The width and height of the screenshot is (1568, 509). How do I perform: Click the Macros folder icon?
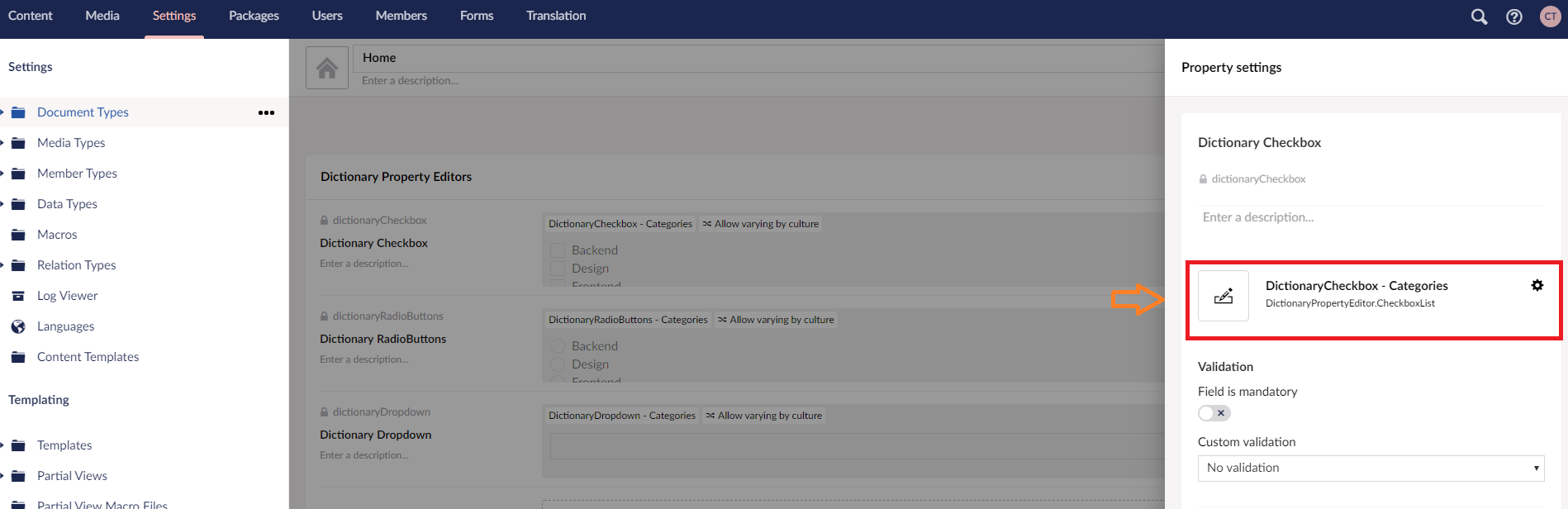(18, 235)
